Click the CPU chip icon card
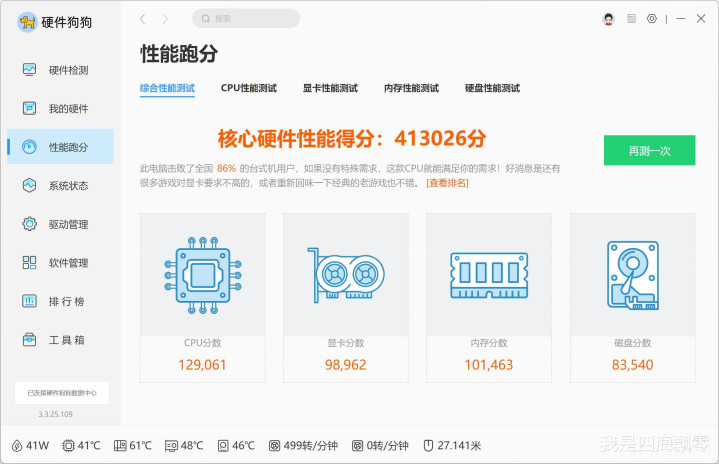719x464 pixels. coord(203,275)
